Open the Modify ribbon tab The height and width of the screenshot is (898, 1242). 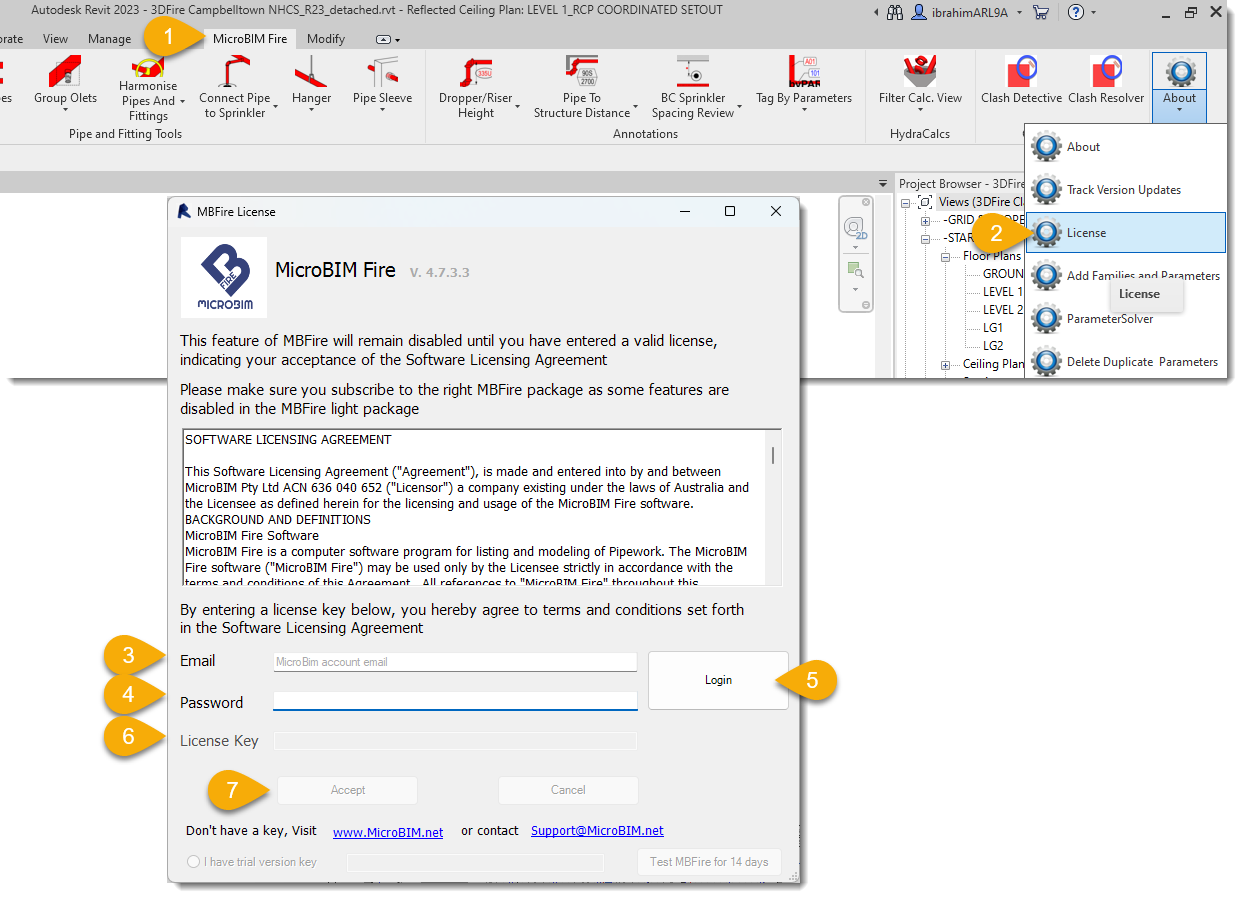326,39
